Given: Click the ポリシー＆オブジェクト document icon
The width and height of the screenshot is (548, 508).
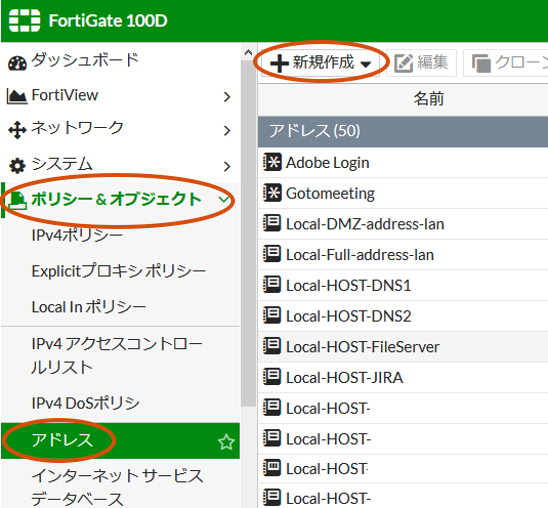Looking at the screenshot, I should (x=17, y=201).
